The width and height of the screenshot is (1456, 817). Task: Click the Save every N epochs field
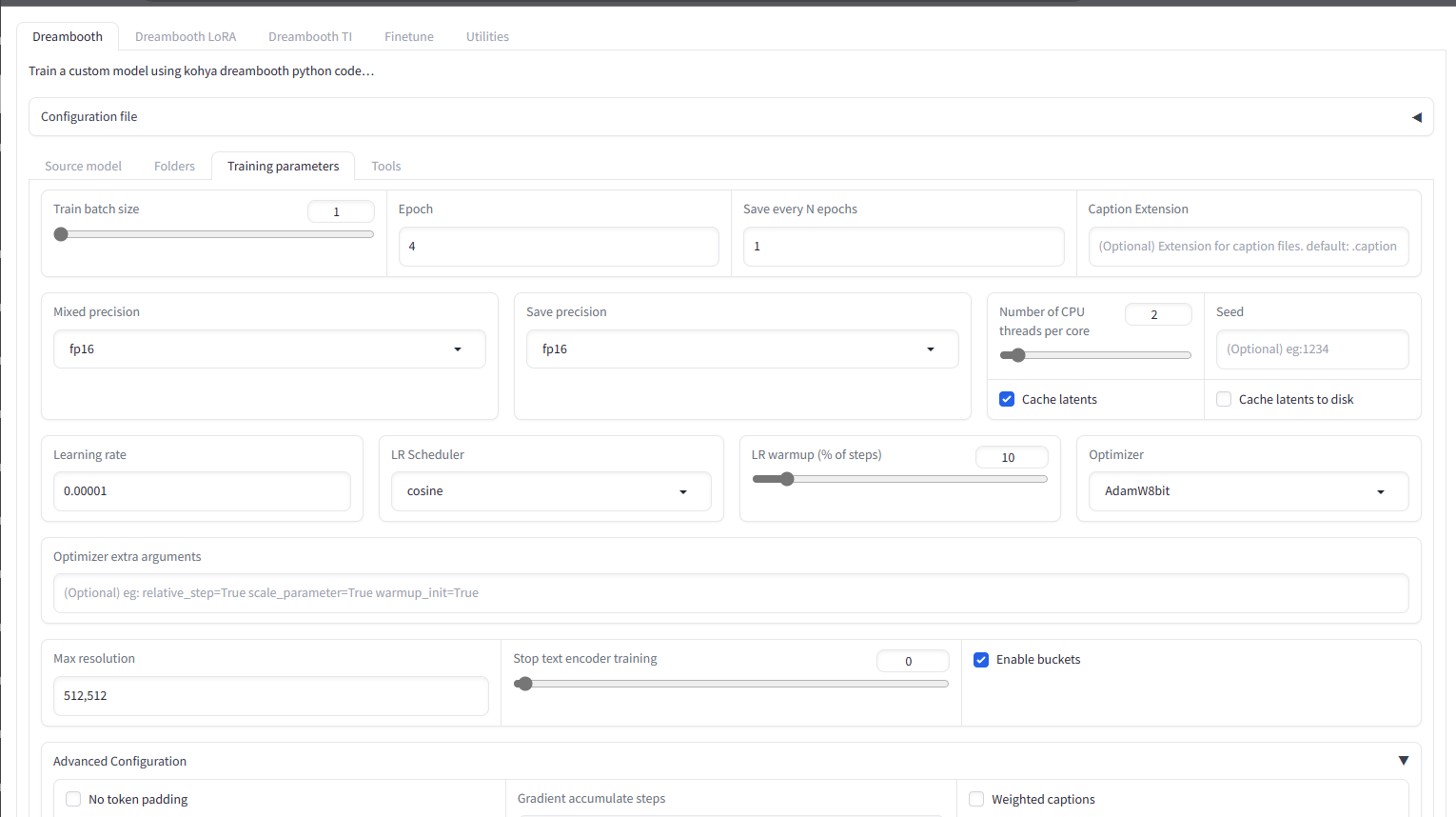tap(903, 247)
